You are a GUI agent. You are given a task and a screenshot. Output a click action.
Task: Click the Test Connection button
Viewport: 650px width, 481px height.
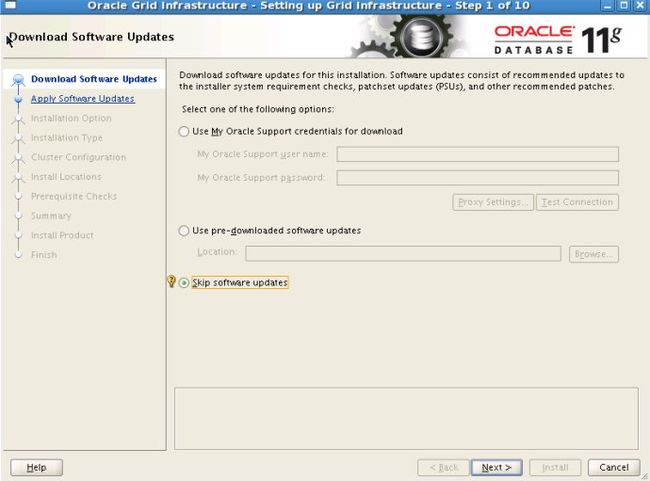click(577, 202)
